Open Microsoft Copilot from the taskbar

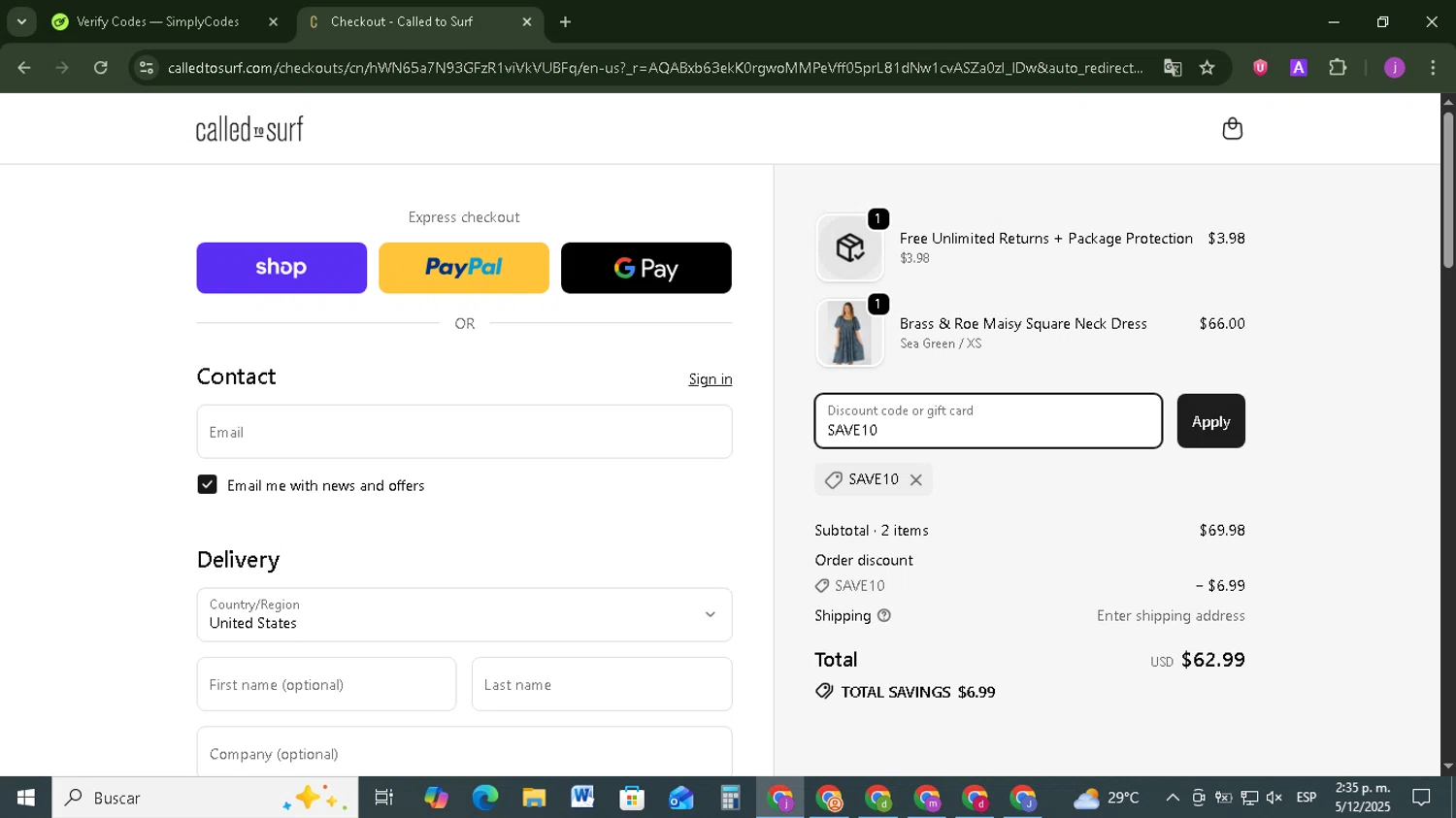436,798
